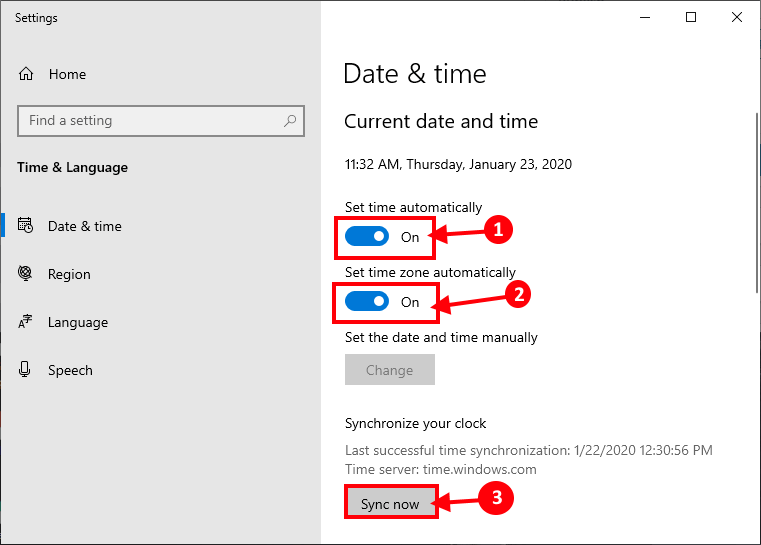This screenshot has width=761, height=545.
Task: Click the 'Set time automatically' label
Action: [x=414, y=207]
